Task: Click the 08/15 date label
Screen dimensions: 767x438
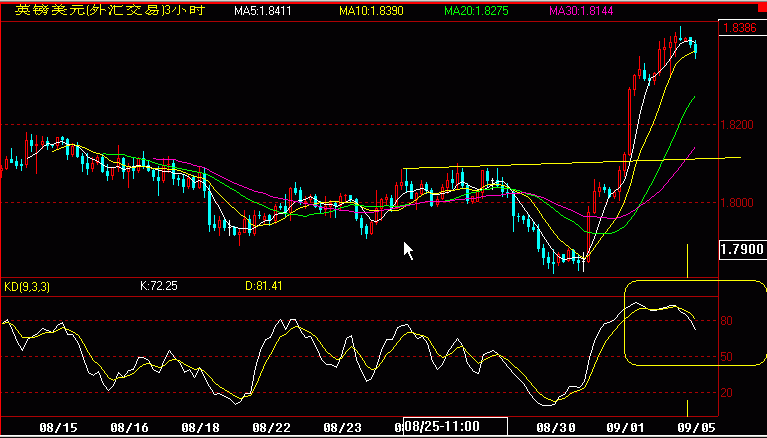Action: [x=58, y=428]
